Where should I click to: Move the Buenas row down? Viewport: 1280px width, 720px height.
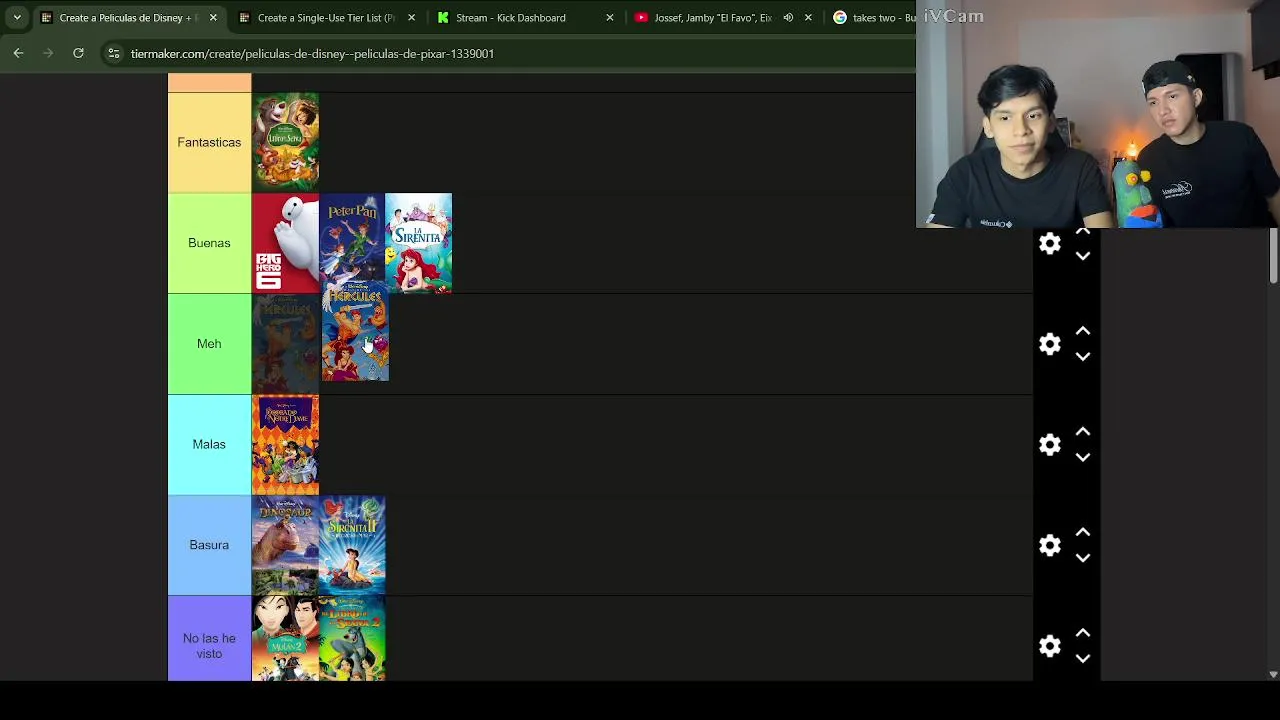point(1082,256)
